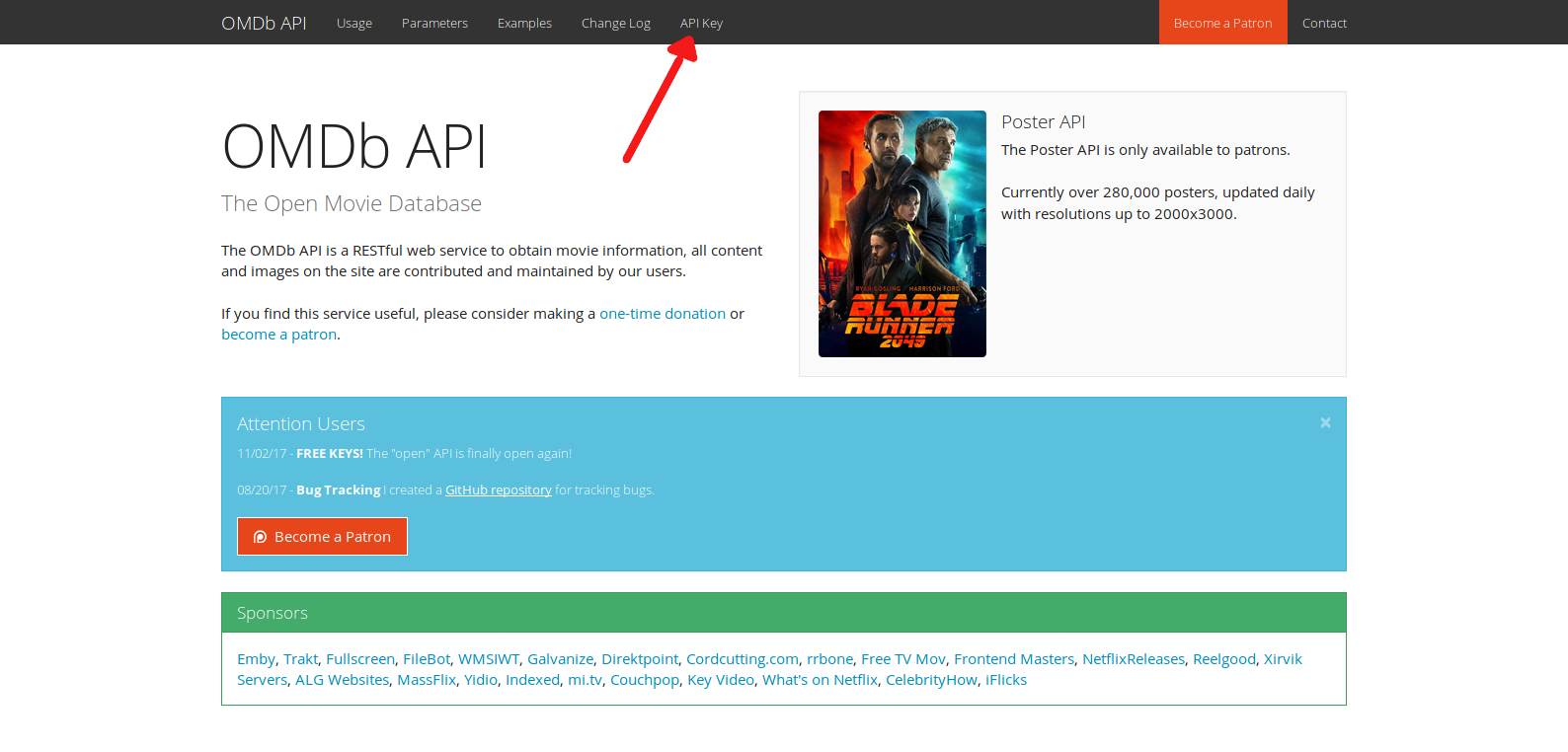
Task: Open the Couchpop sponsor link
Action: tap(645, 680)
